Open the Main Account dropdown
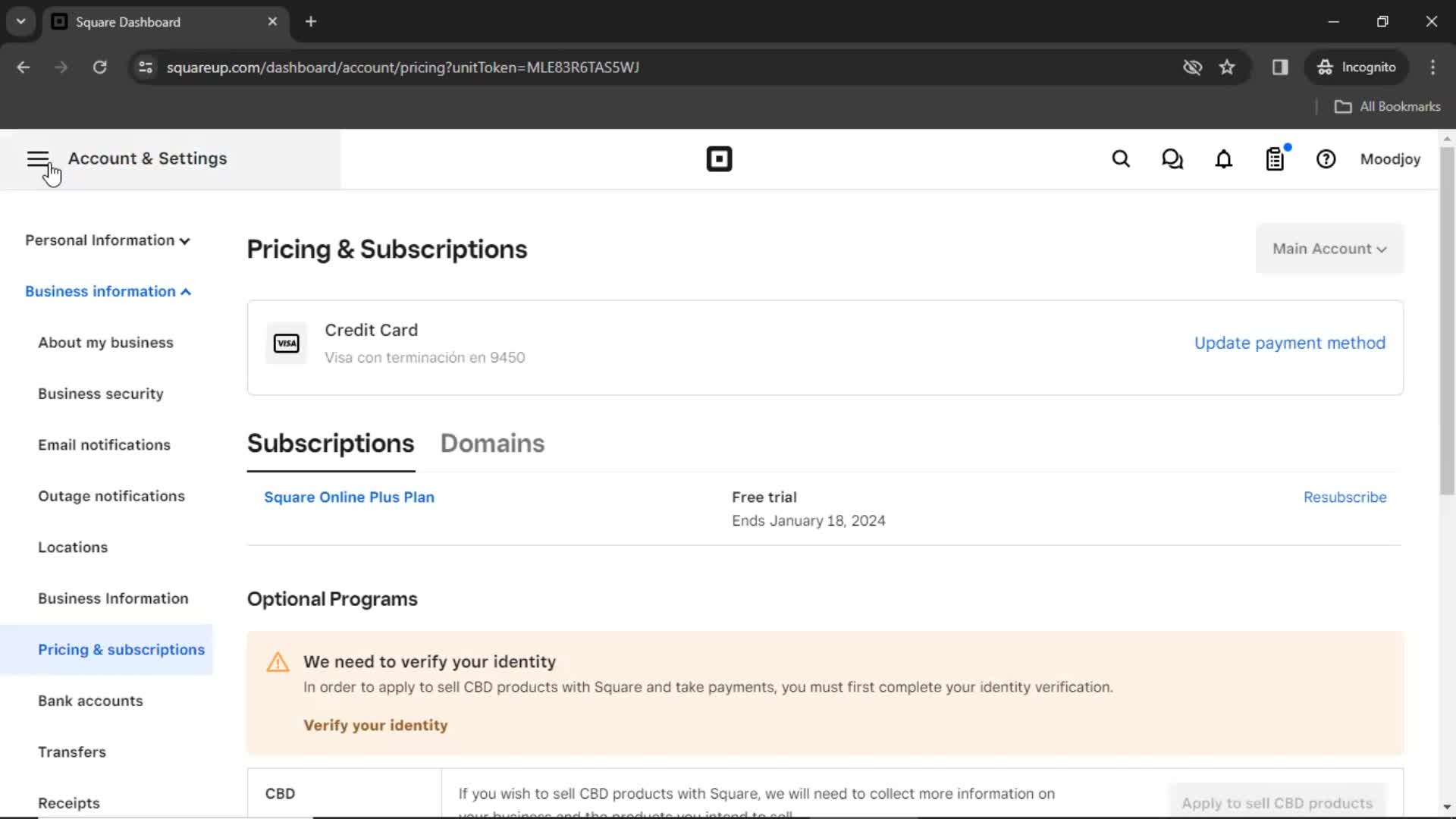The height and width of the screenshot is (819, 1456). coord(1329,249)
